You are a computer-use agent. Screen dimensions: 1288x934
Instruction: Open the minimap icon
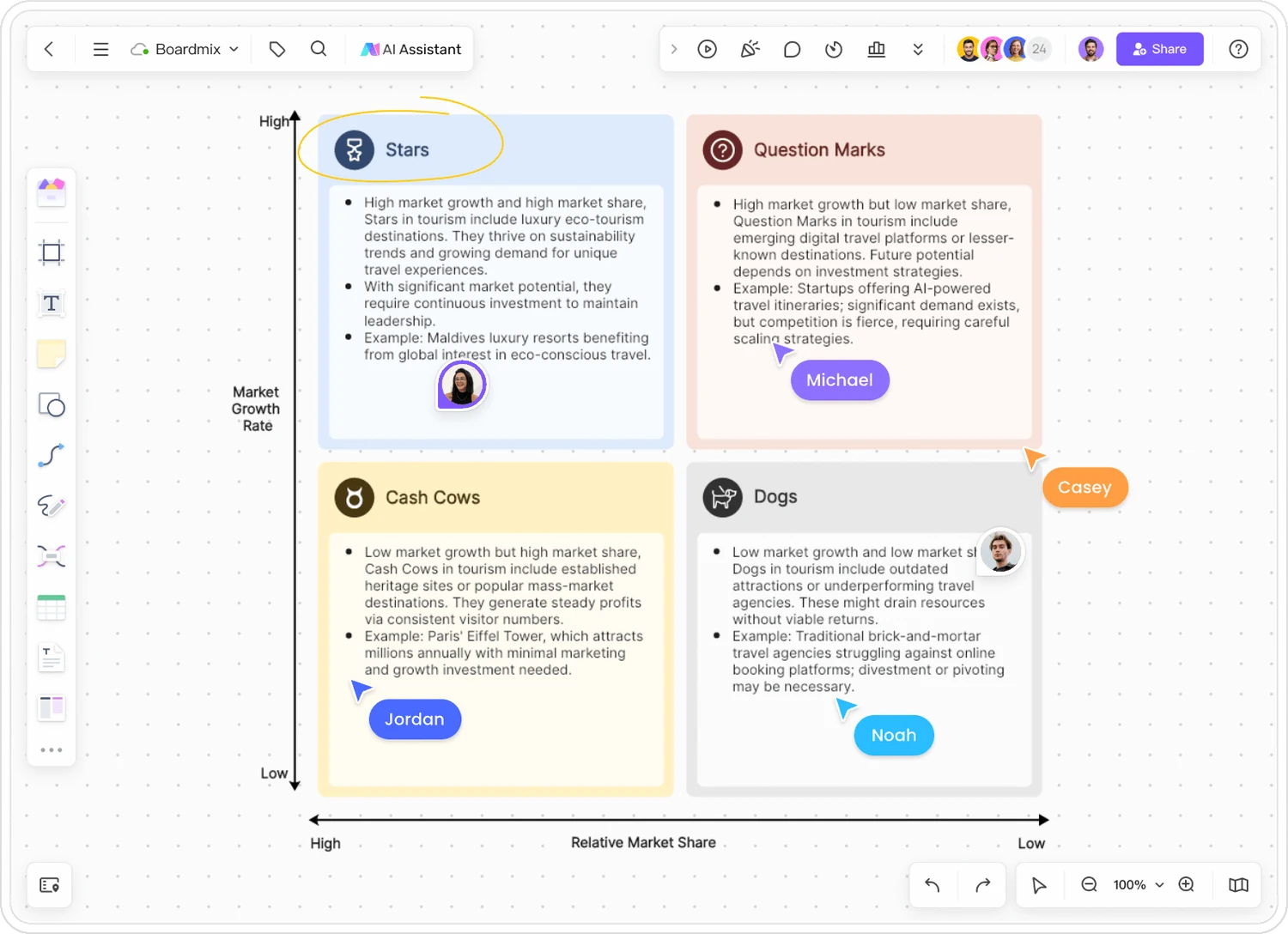point(1238,885)
